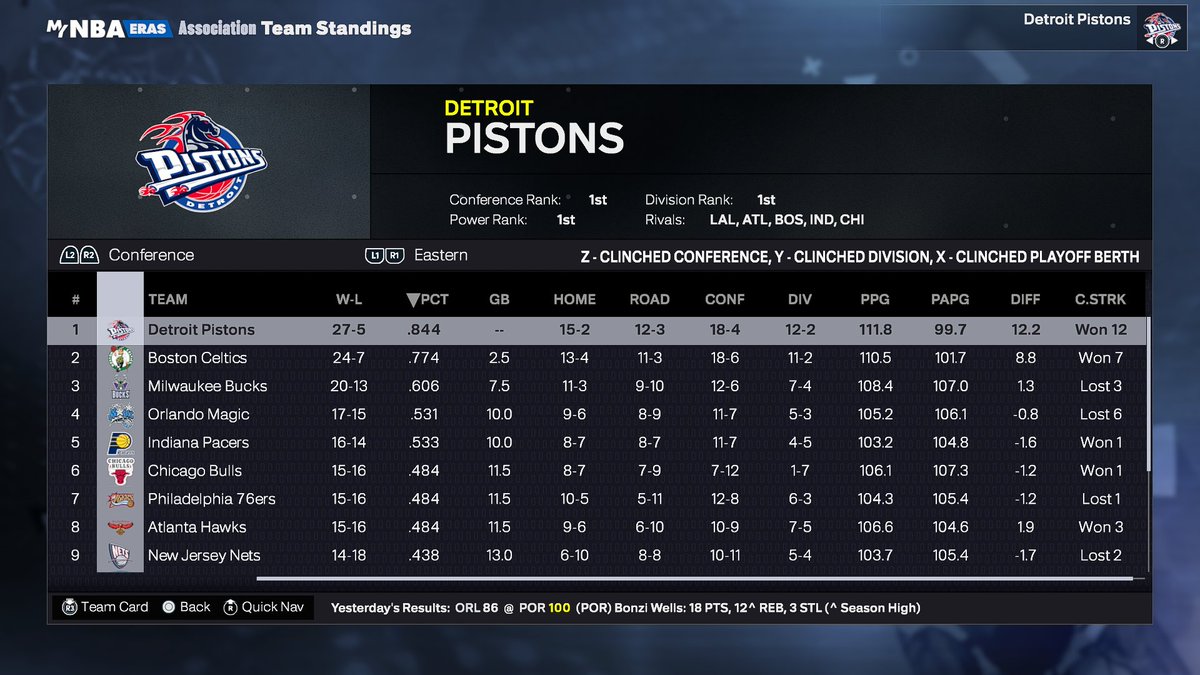Select the Milwaukee Bucks team name
Image resolution: width=1200 pixels, height=675 pixels.
[207, 386]
